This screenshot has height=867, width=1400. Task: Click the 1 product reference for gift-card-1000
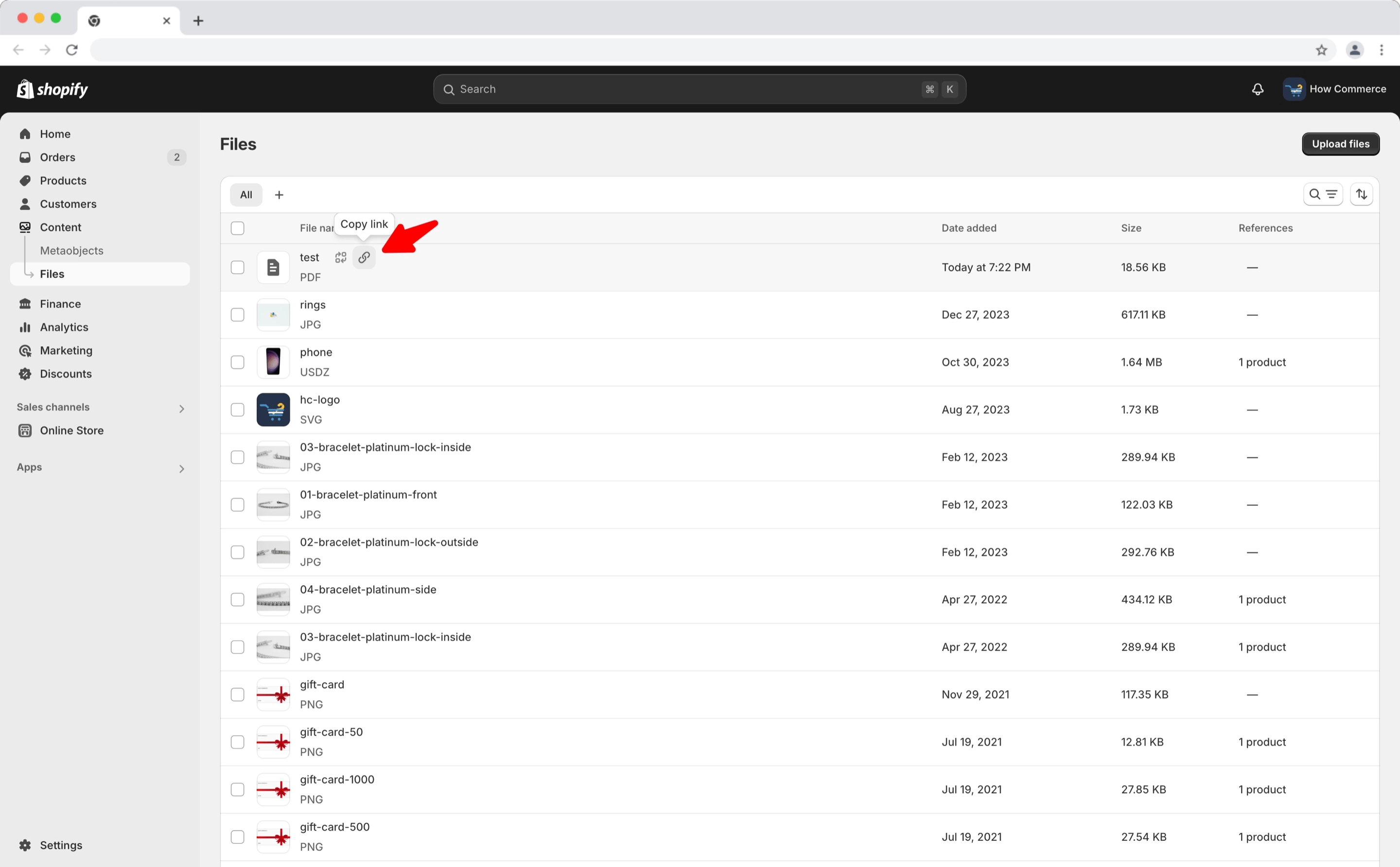click(1262, 790)
